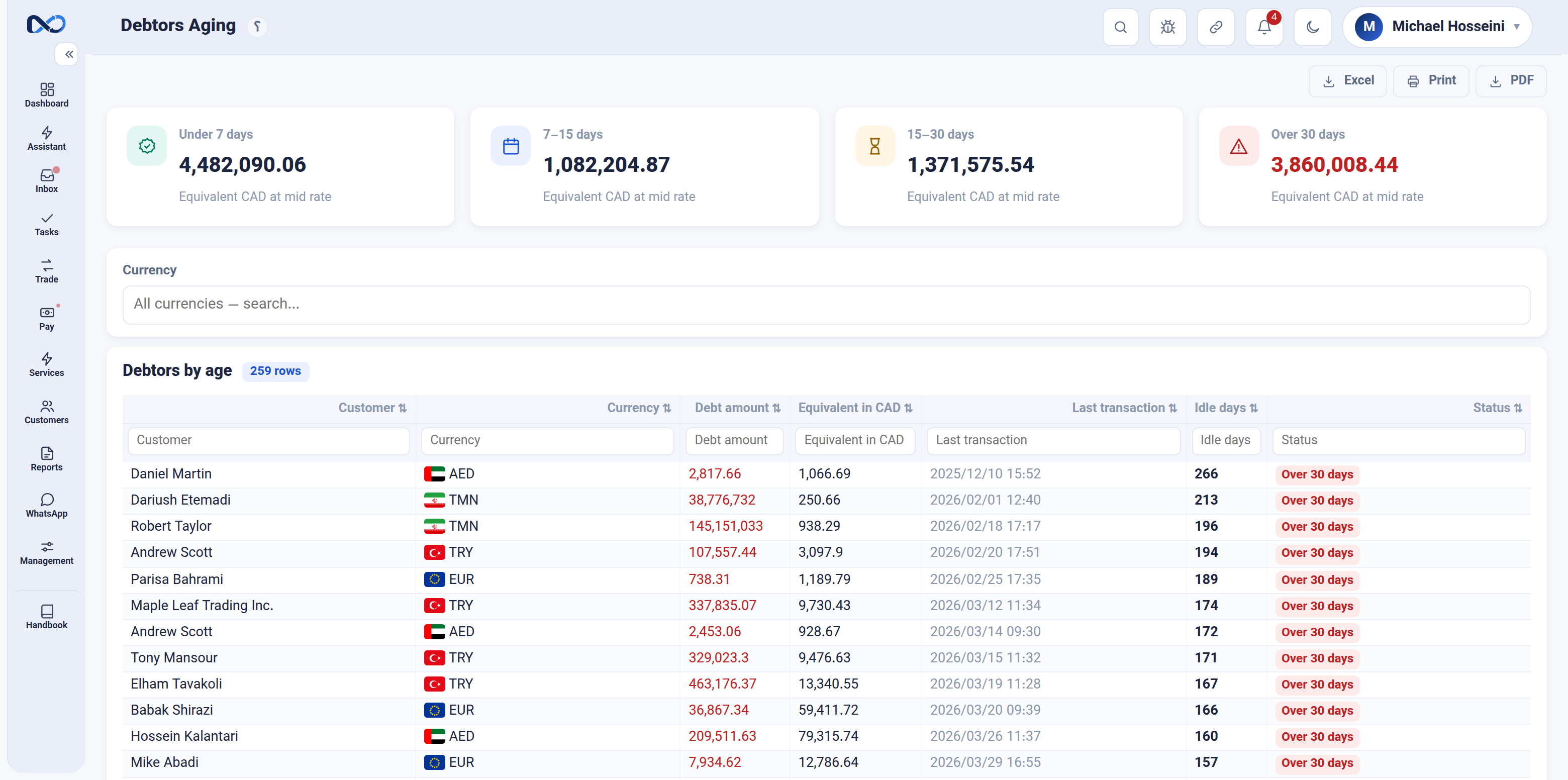Open the Inbox sidebar item
Screen dimensions: 1568x780
46,181
